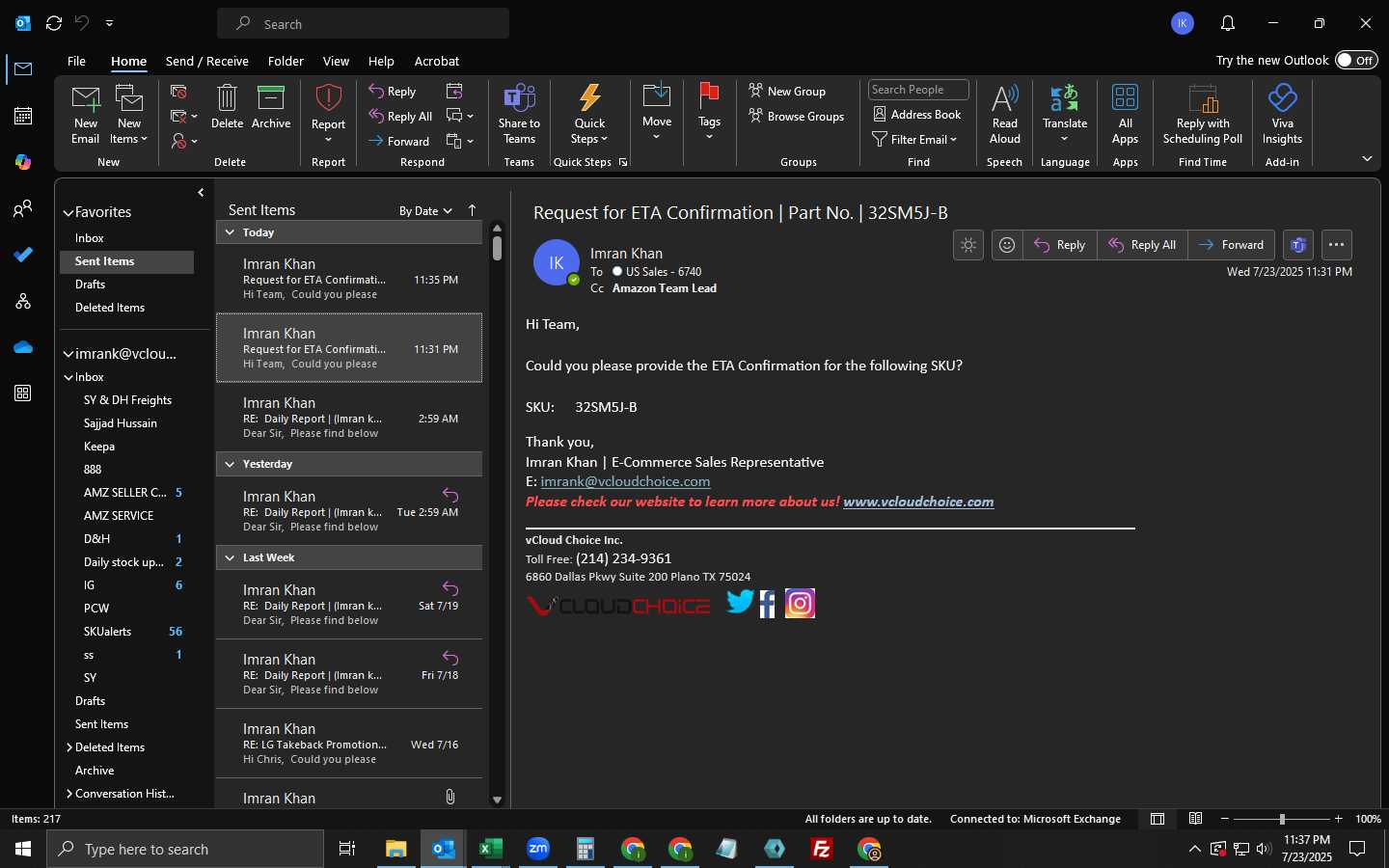Switch to Folder tab

pyautogui.click(x=286, y=61)
